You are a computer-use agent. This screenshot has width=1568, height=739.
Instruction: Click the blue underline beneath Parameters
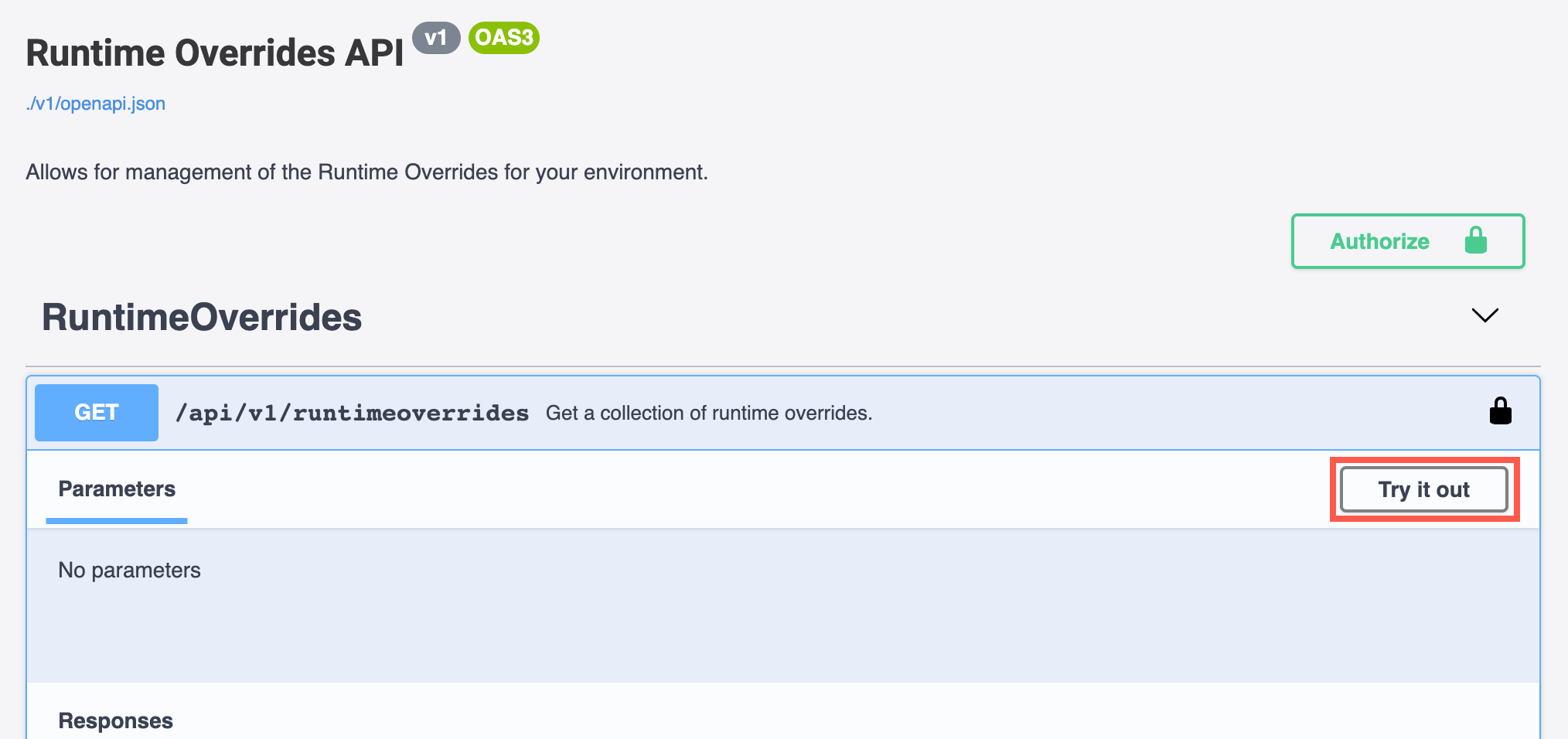click(x=117, y=521)
